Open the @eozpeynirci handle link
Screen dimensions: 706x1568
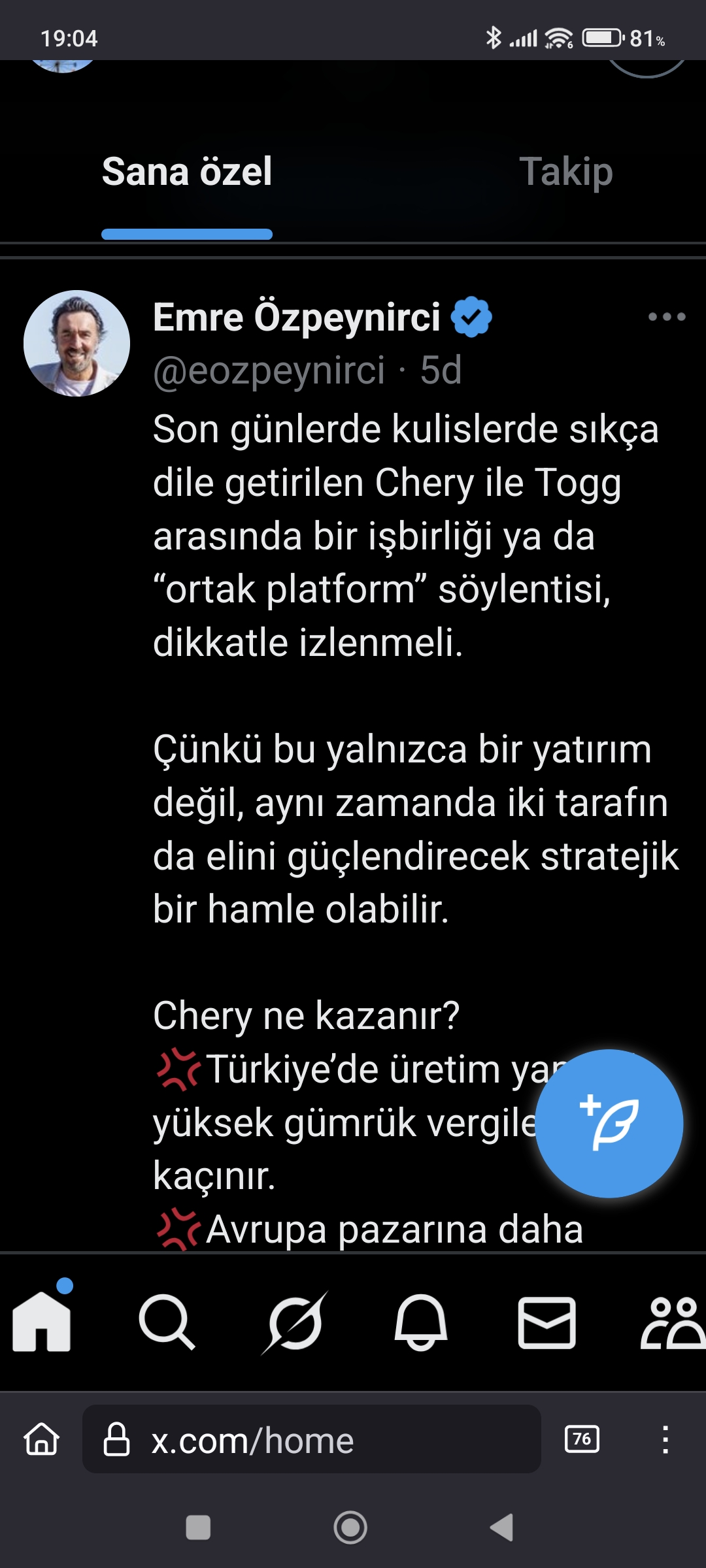pyautogui.click(x=269, y=370)
